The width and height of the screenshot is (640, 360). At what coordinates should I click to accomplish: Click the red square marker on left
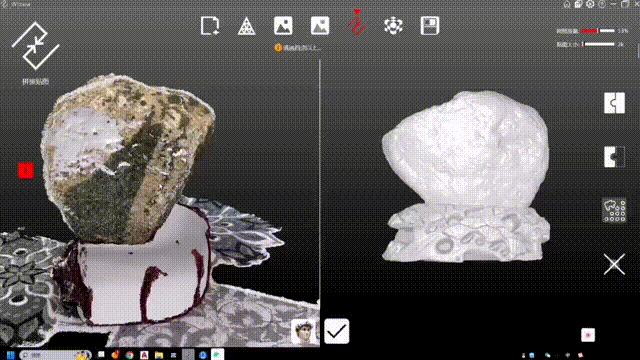26,171
